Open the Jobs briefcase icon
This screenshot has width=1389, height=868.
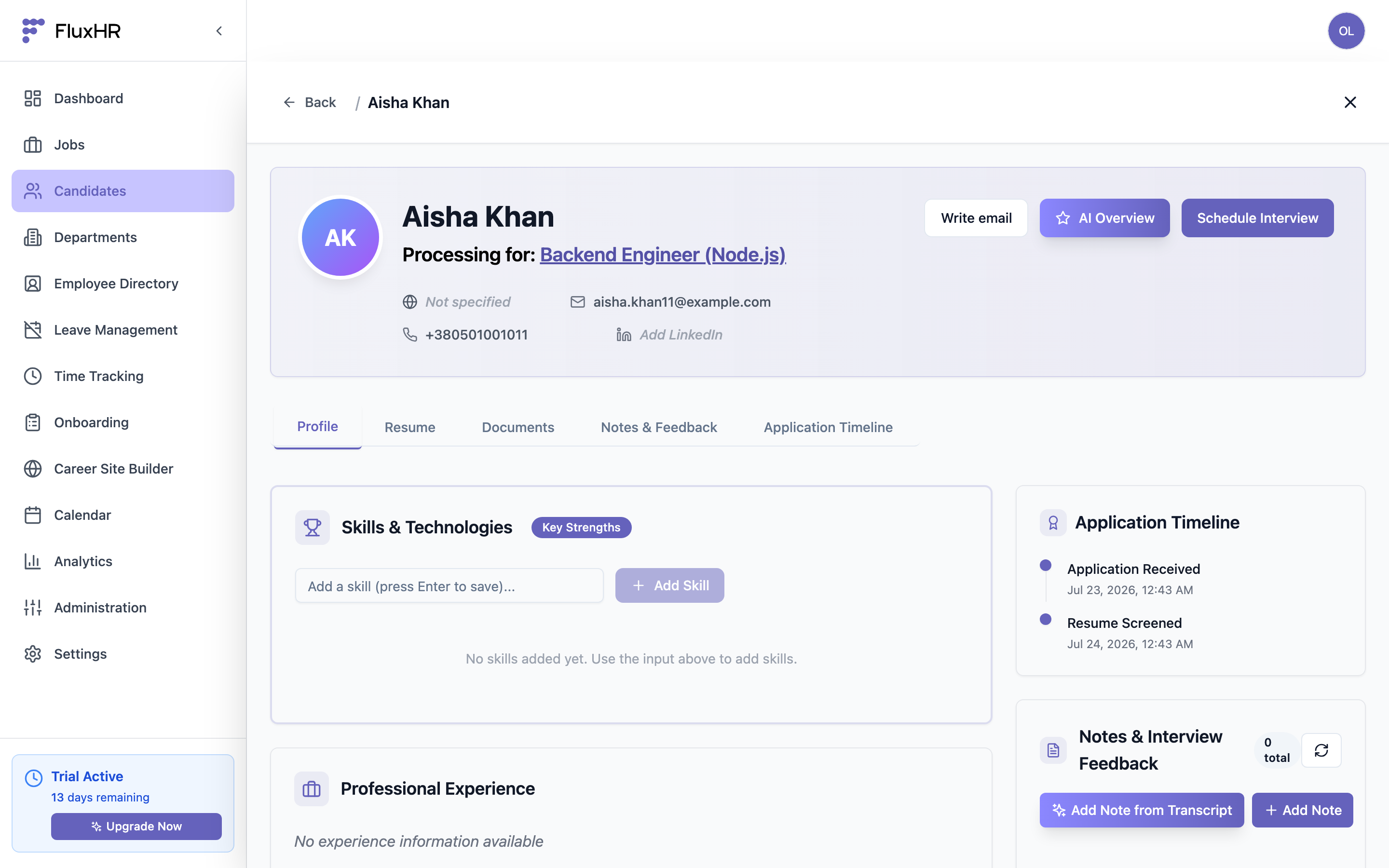tap(33, 145)
